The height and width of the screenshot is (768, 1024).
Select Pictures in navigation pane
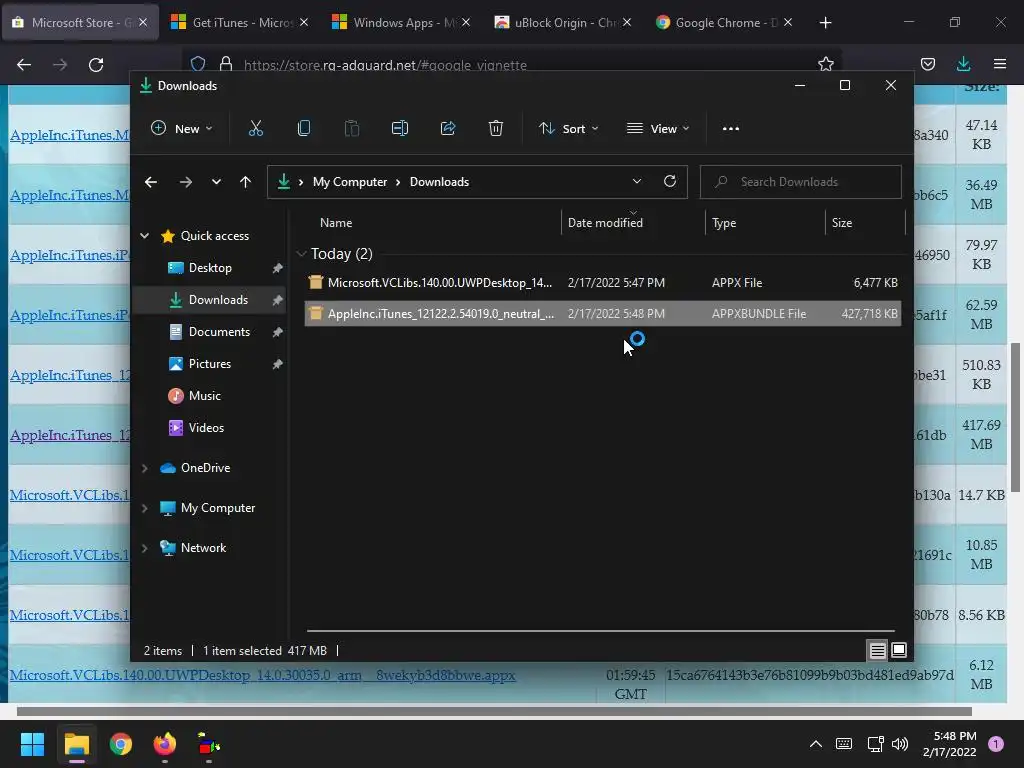(x=210, y=364)
